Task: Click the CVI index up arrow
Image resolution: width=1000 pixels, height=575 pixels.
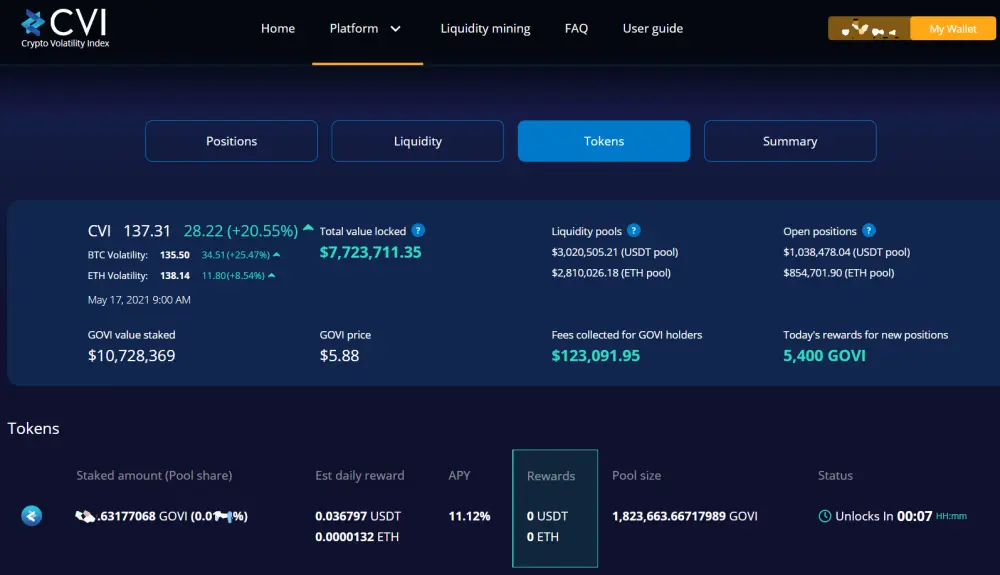Action: click(x=308, y=227)
